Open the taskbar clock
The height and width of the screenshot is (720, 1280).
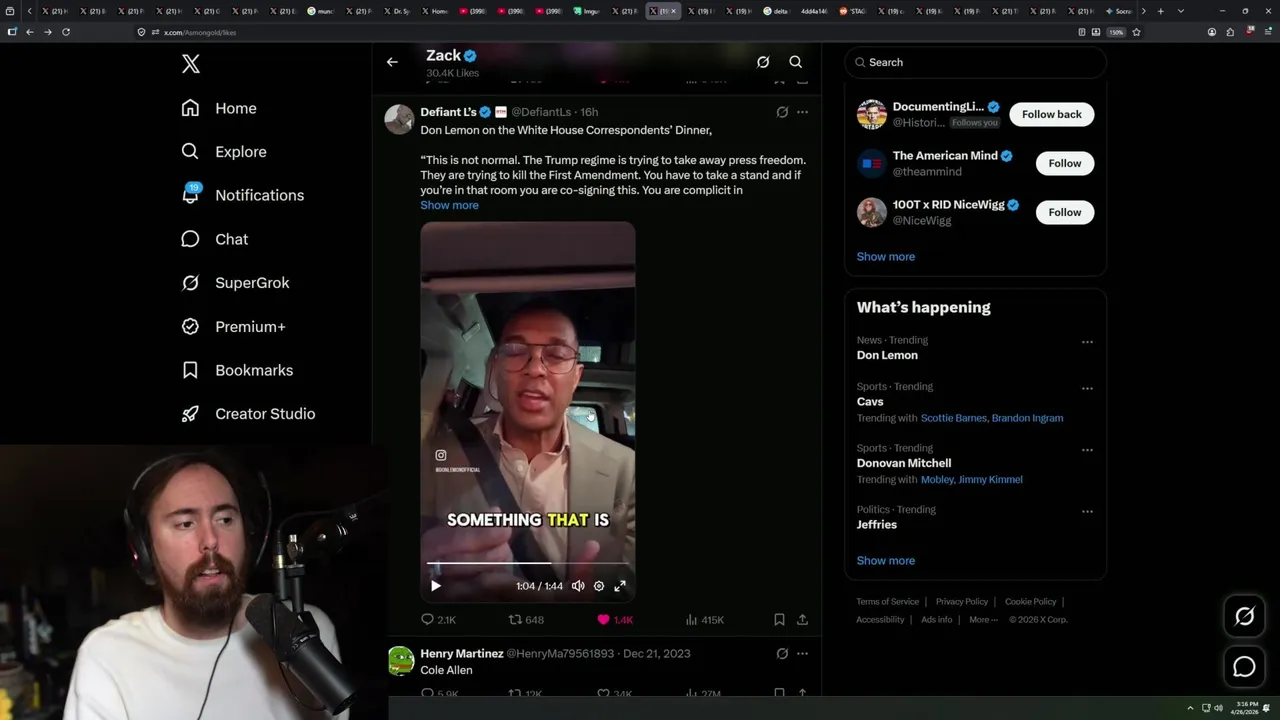(1247, 708)
